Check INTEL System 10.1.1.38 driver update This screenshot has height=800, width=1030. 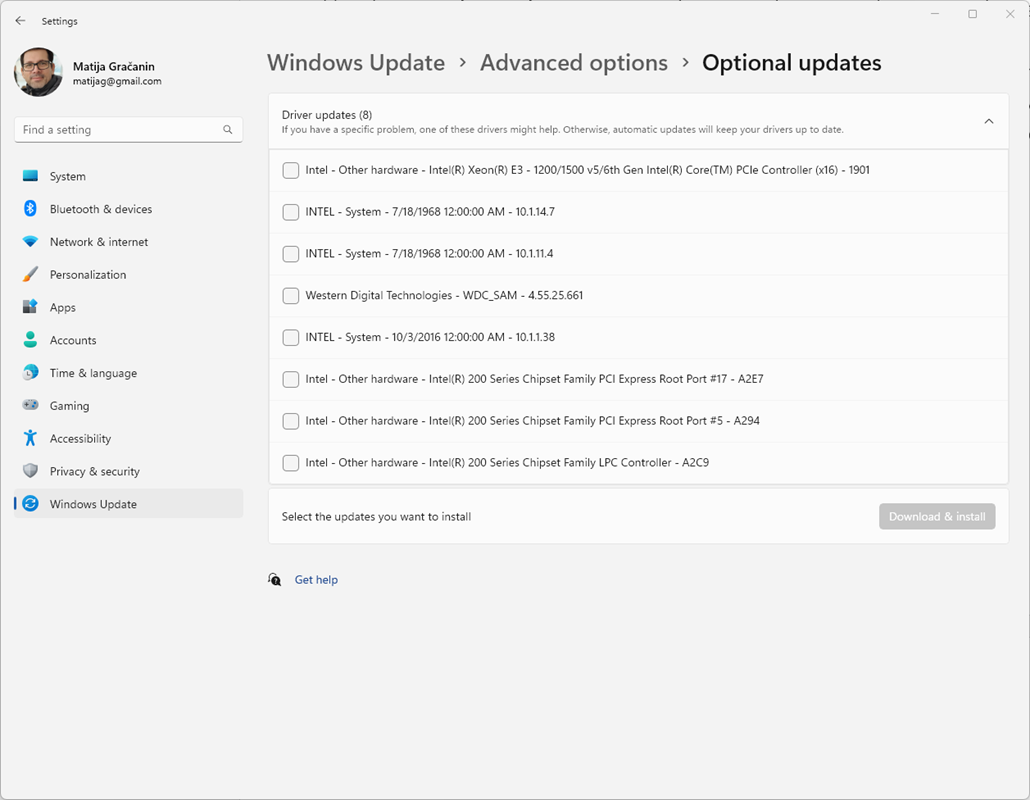(290, 338)
